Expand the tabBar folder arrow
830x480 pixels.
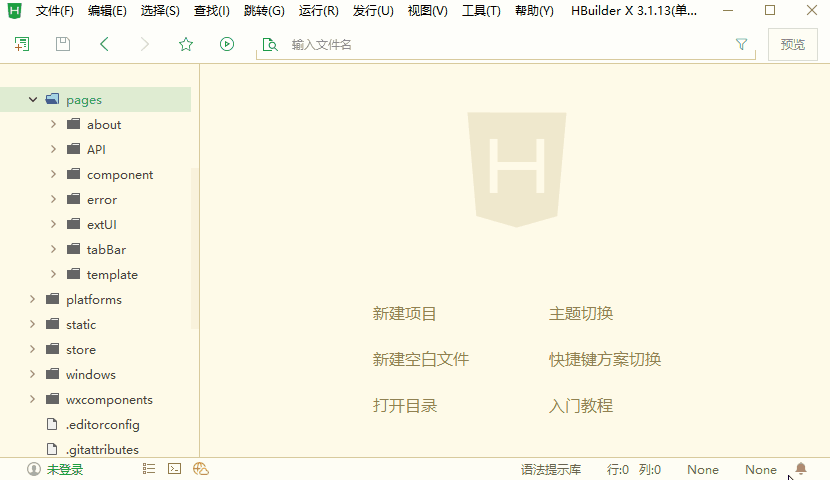[x=53, y=249]
